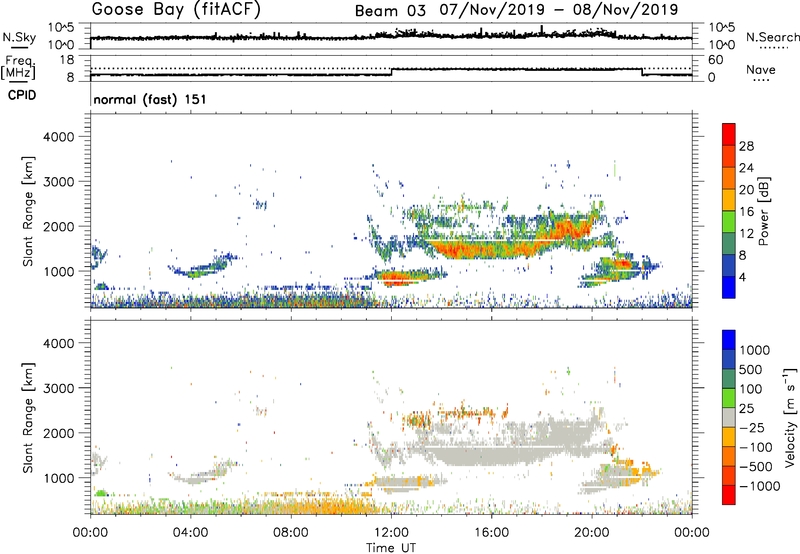The image size is (800, 554).
Task: Click the N.Search legend label
Action: [x=773, y=37]
